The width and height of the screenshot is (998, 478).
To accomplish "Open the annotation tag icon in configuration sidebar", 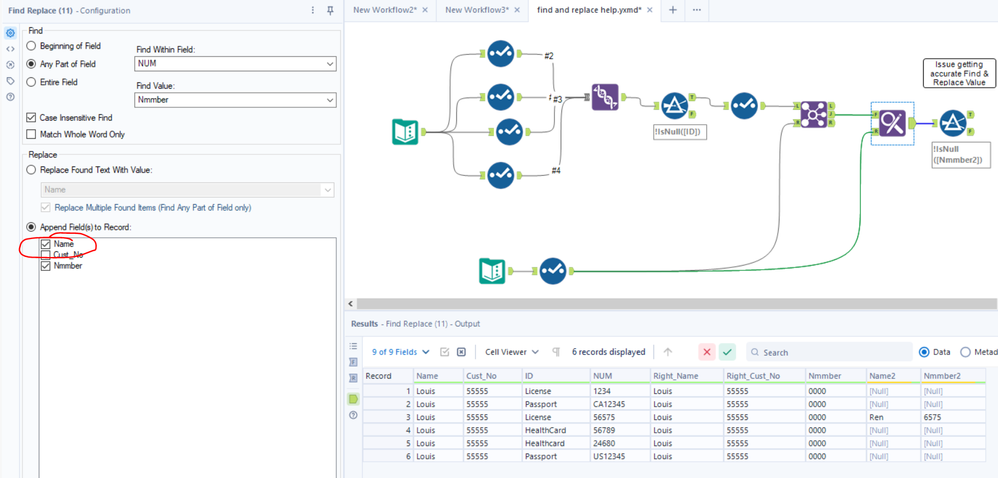I will point(10,81).
